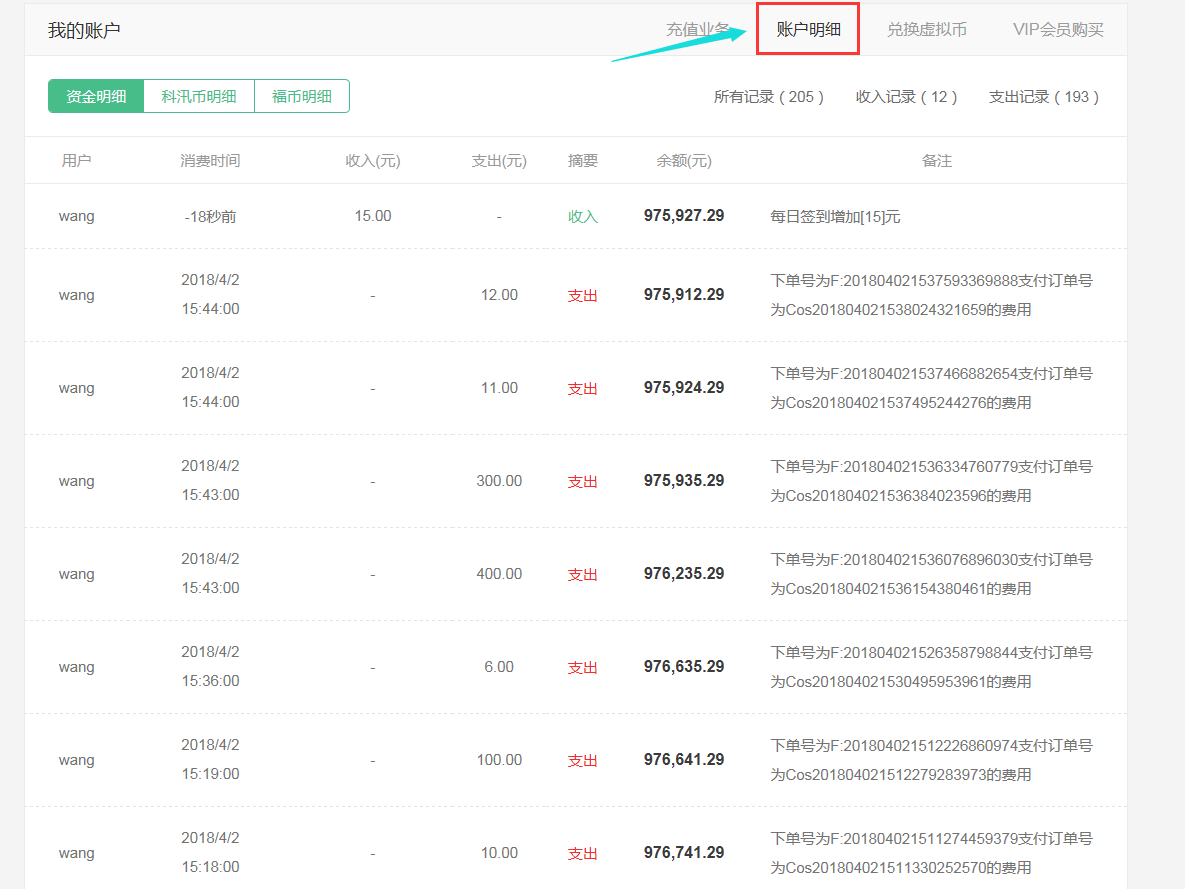Click the balance 976,235.29
The image size is (1185, 889).
[x=684, y=574]
